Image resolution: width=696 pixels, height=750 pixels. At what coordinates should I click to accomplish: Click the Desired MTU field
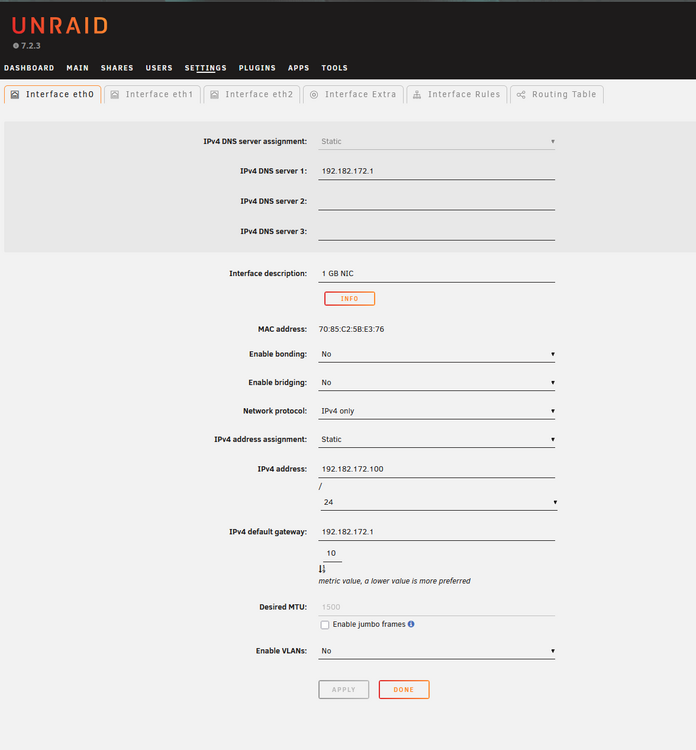(x=436, y=607)
